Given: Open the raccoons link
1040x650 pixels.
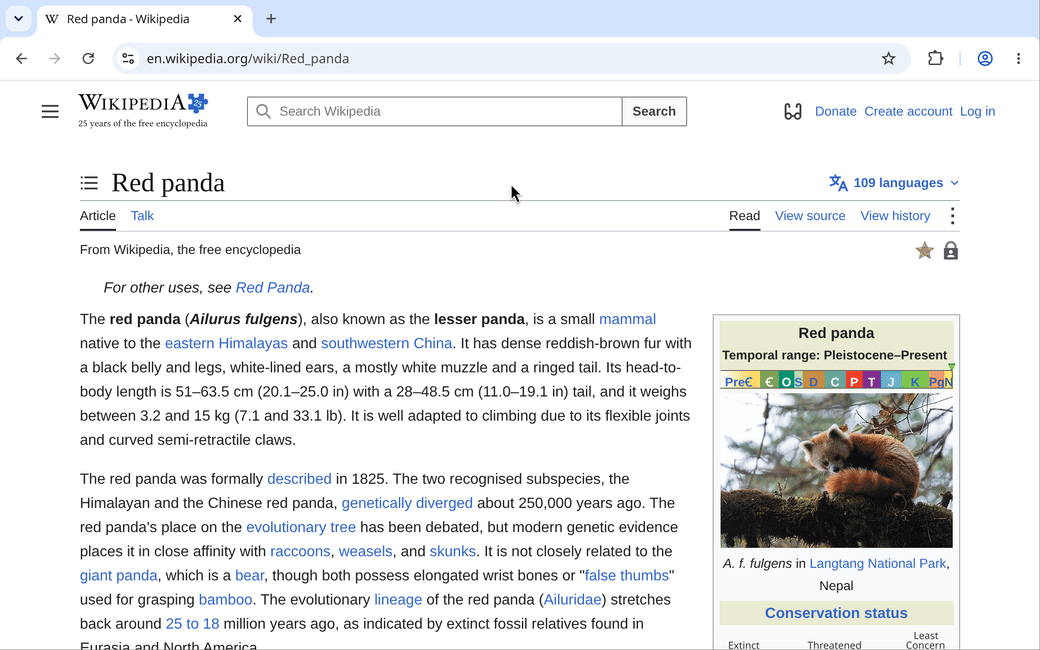Looking at the screenshot, I should coord(300,551).
